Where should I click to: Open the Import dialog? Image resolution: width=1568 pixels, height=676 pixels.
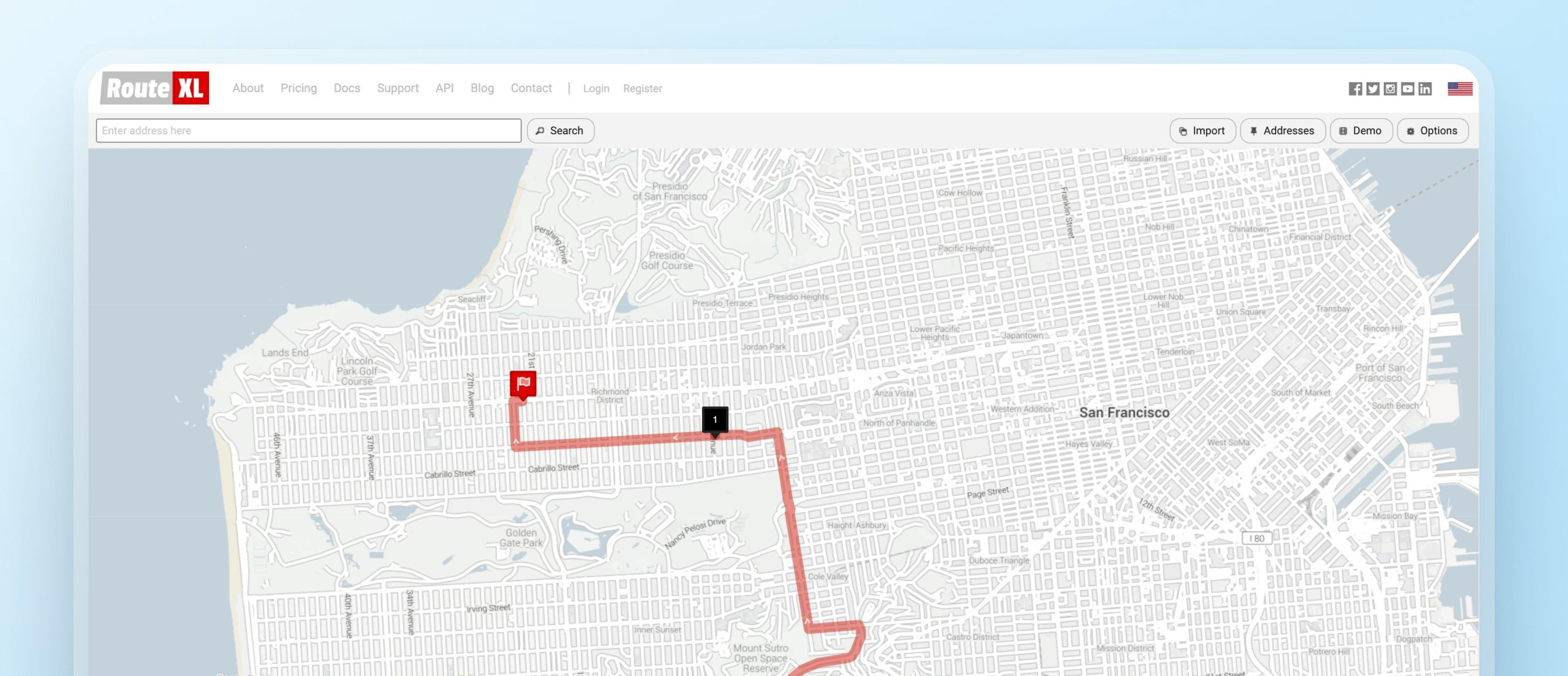click(x=1202, y=131)
